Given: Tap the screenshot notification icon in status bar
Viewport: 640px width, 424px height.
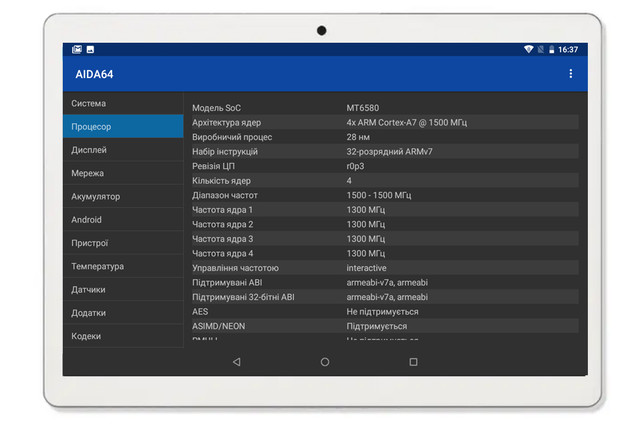Looking at the screenshot, I should point(77,49).
